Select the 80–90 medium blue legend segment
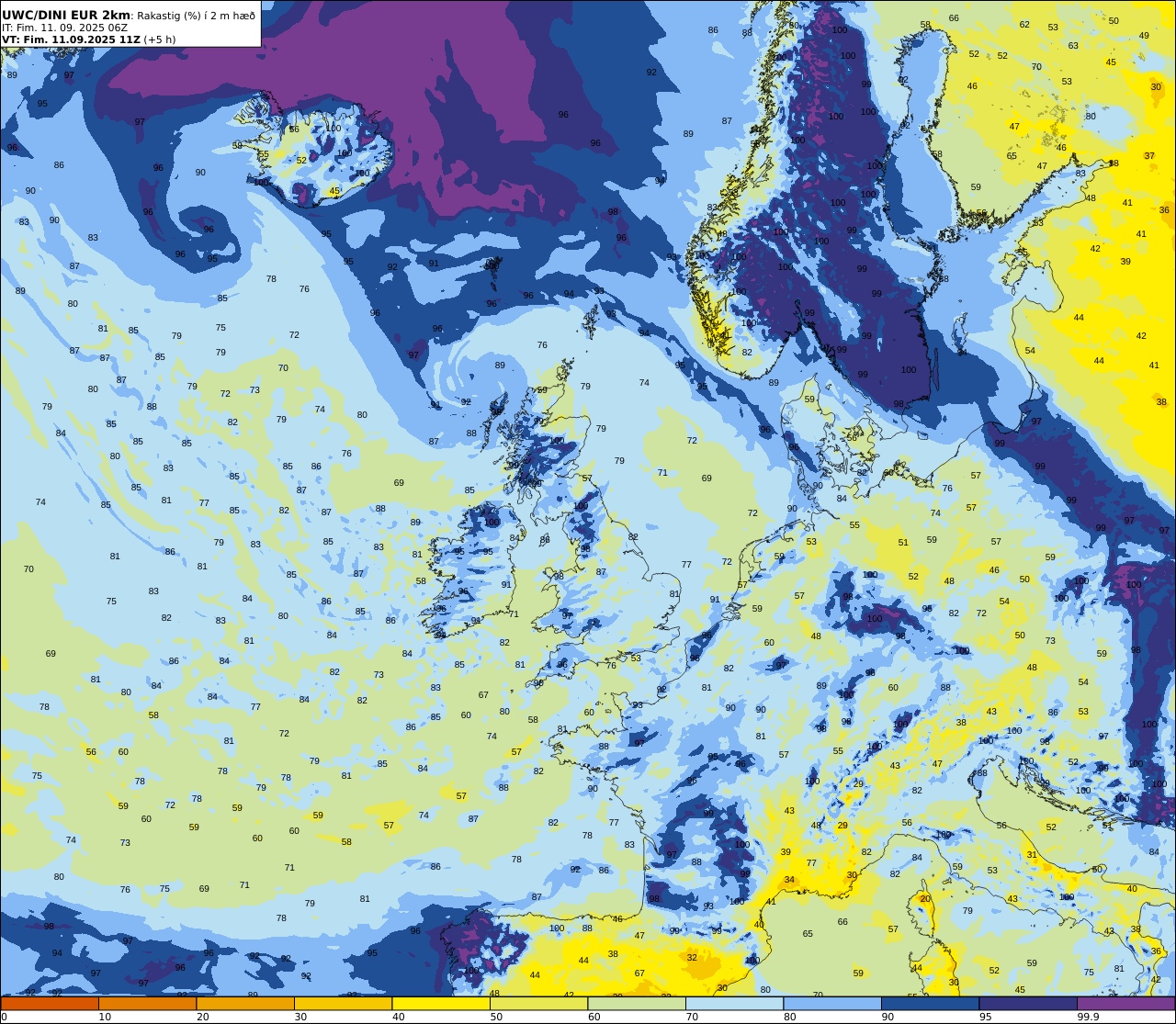The height and width of the screenshot is (1024, 1176). 832,1004
